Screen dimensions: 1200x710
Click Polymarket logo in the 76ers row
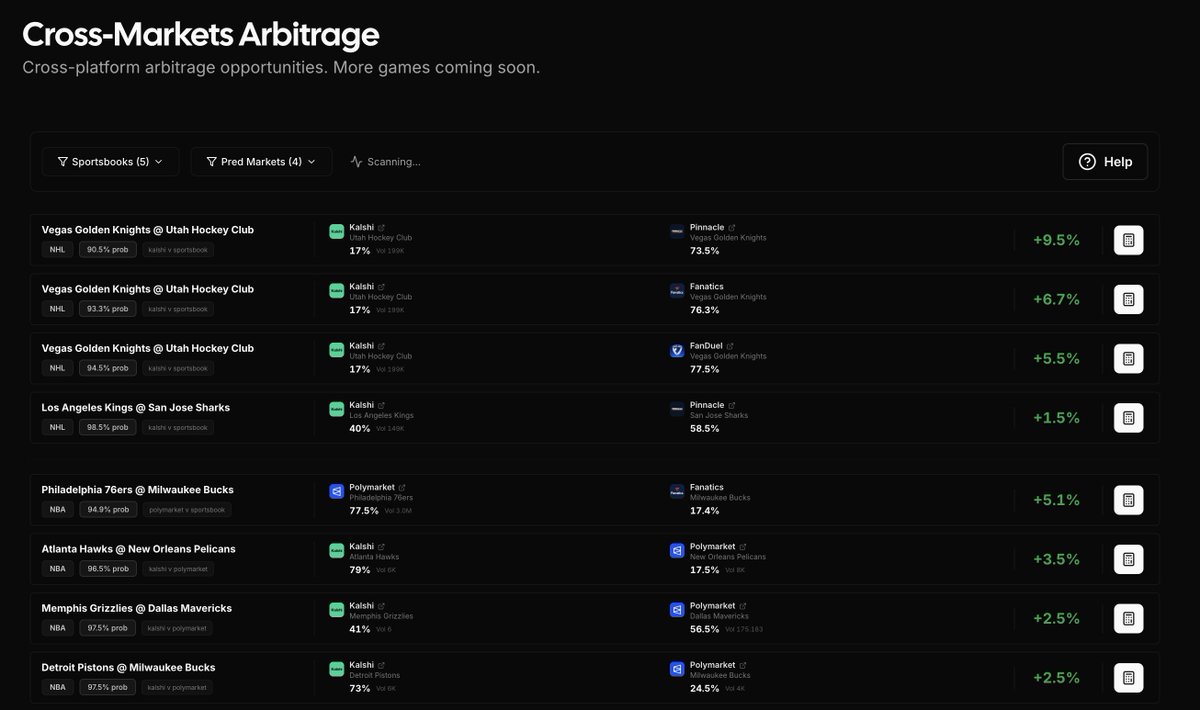tap(336, 492)
